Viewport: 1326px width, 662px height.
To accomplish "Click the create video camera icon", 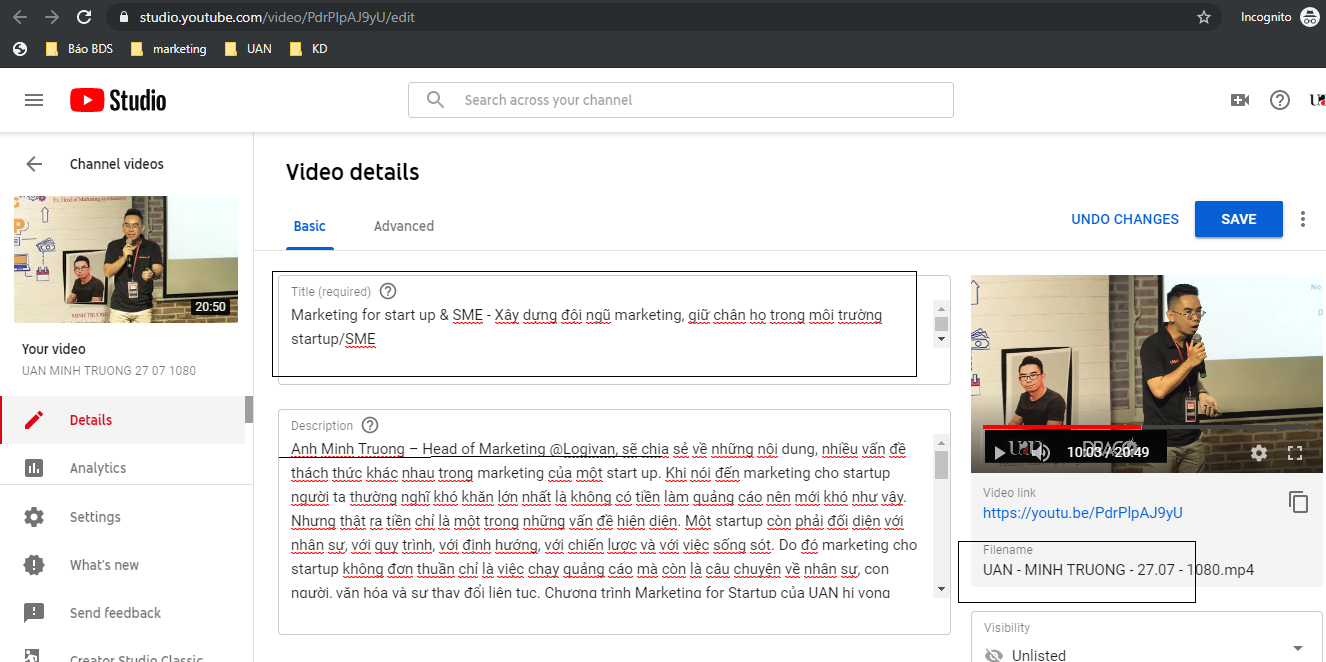I will tap(1240, 100).
